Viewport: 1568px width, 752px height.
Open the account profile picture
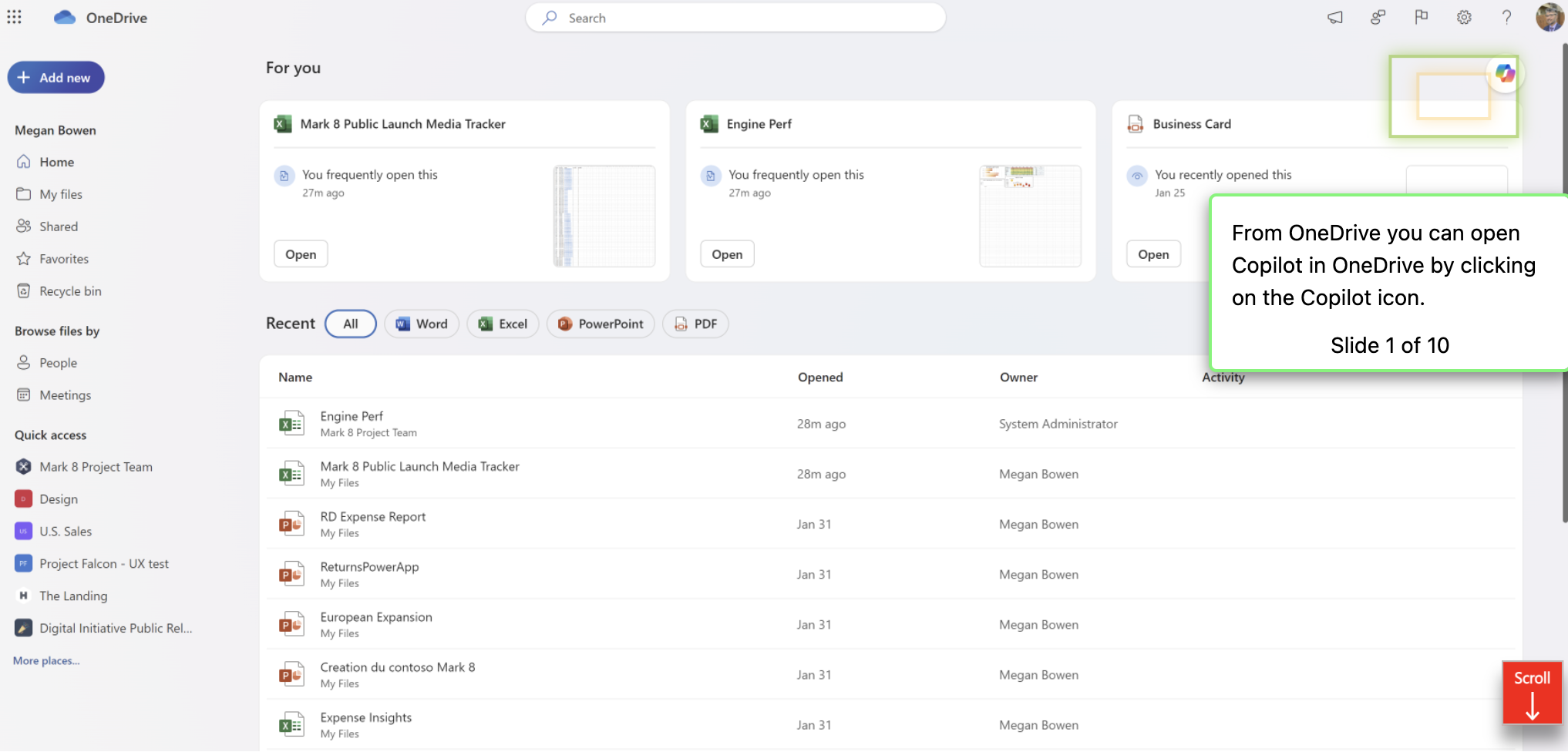(x=1549, y=17)
